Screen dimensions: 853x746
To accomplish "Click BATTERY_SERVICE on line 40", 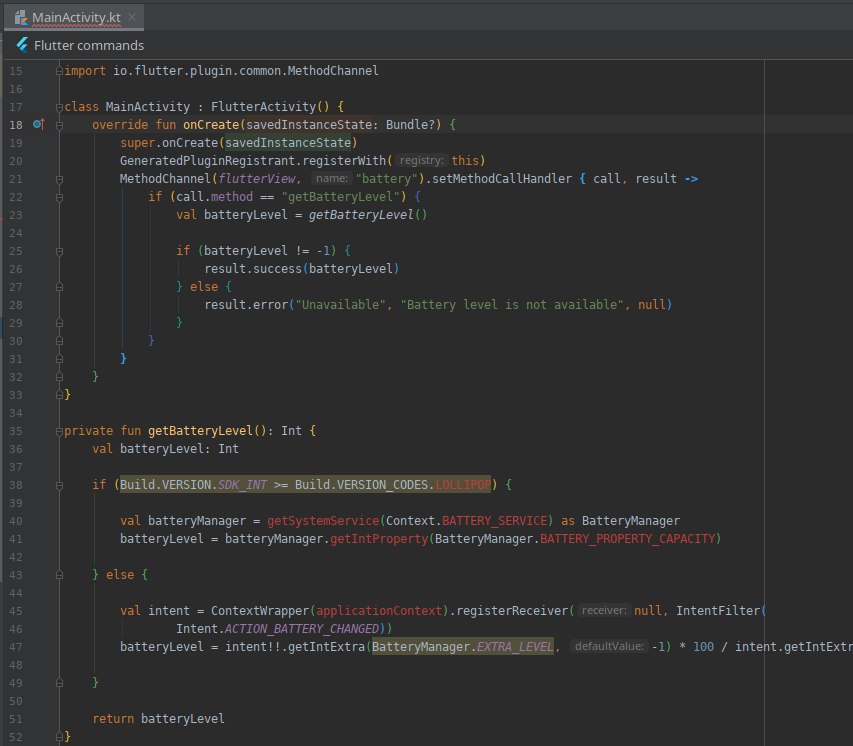I will click(x=495, y=521).
